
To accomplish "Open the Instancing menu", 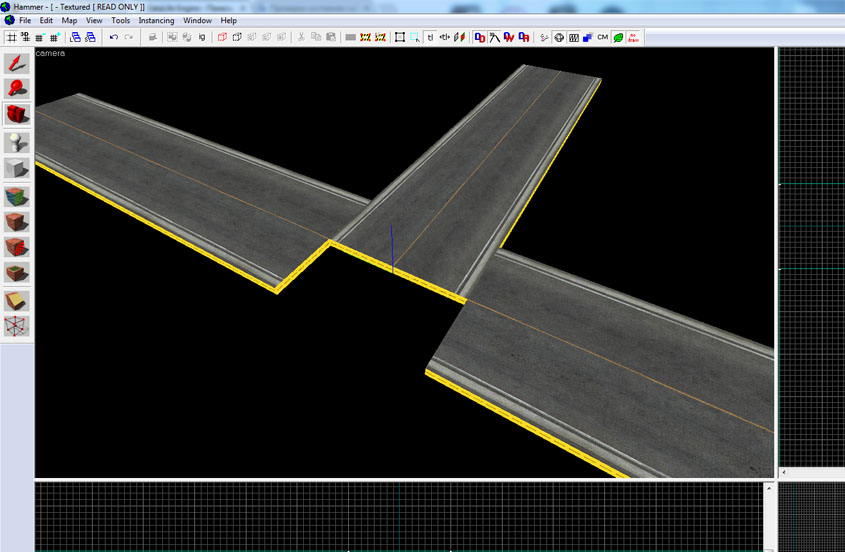I will point(156,20).
